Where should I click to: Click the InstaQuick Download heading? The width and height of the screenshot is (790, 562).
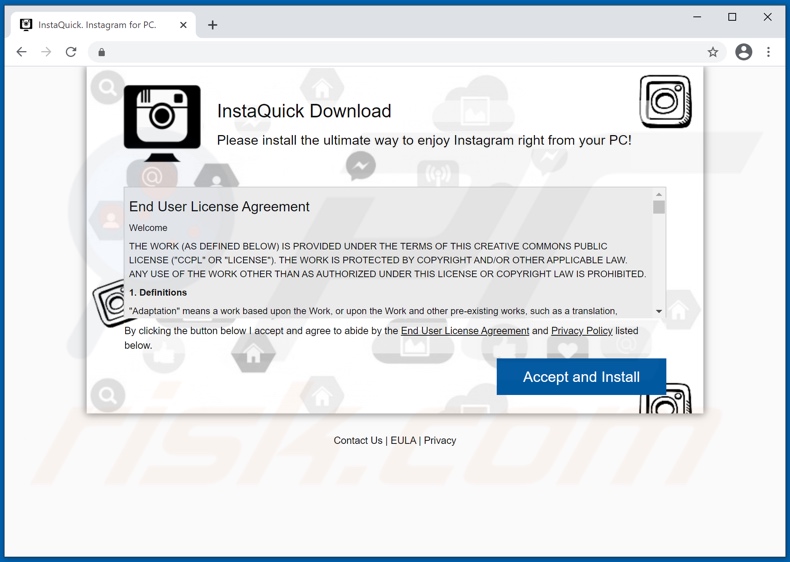tap(304, 111)
